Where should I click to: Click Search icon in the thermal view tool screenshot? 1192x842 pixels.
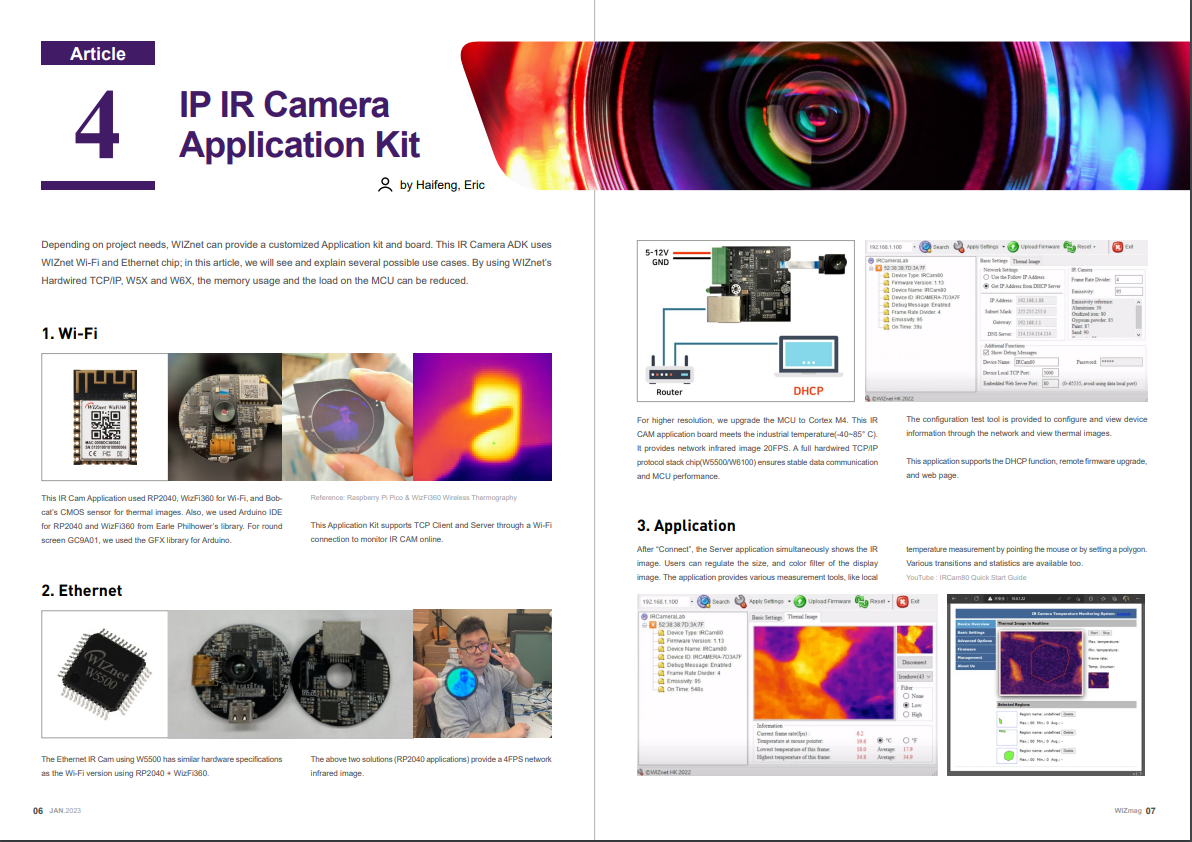[704, 601]
